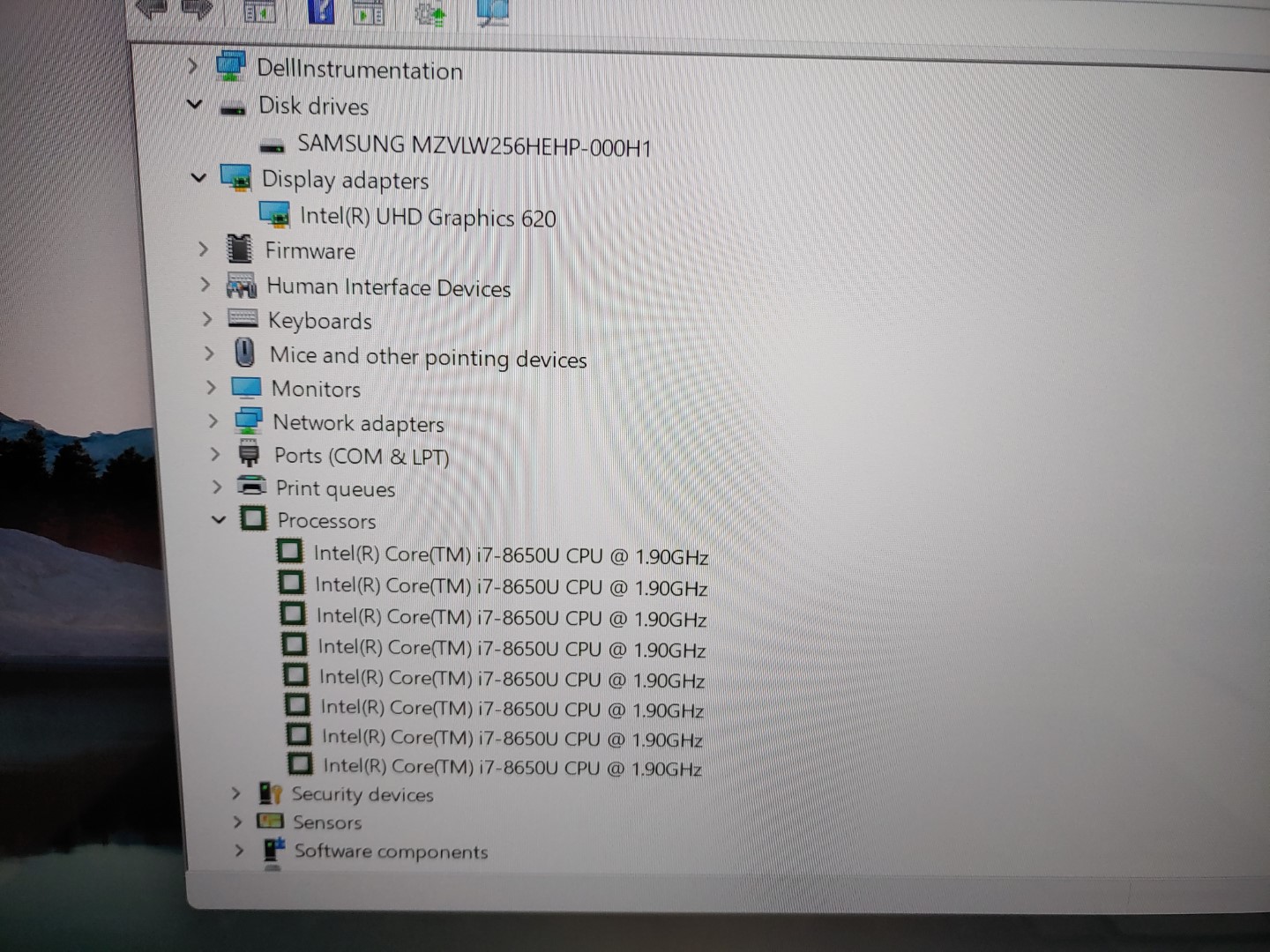
Task: Click the DellInstrumentation category icon
Action: 231,66
